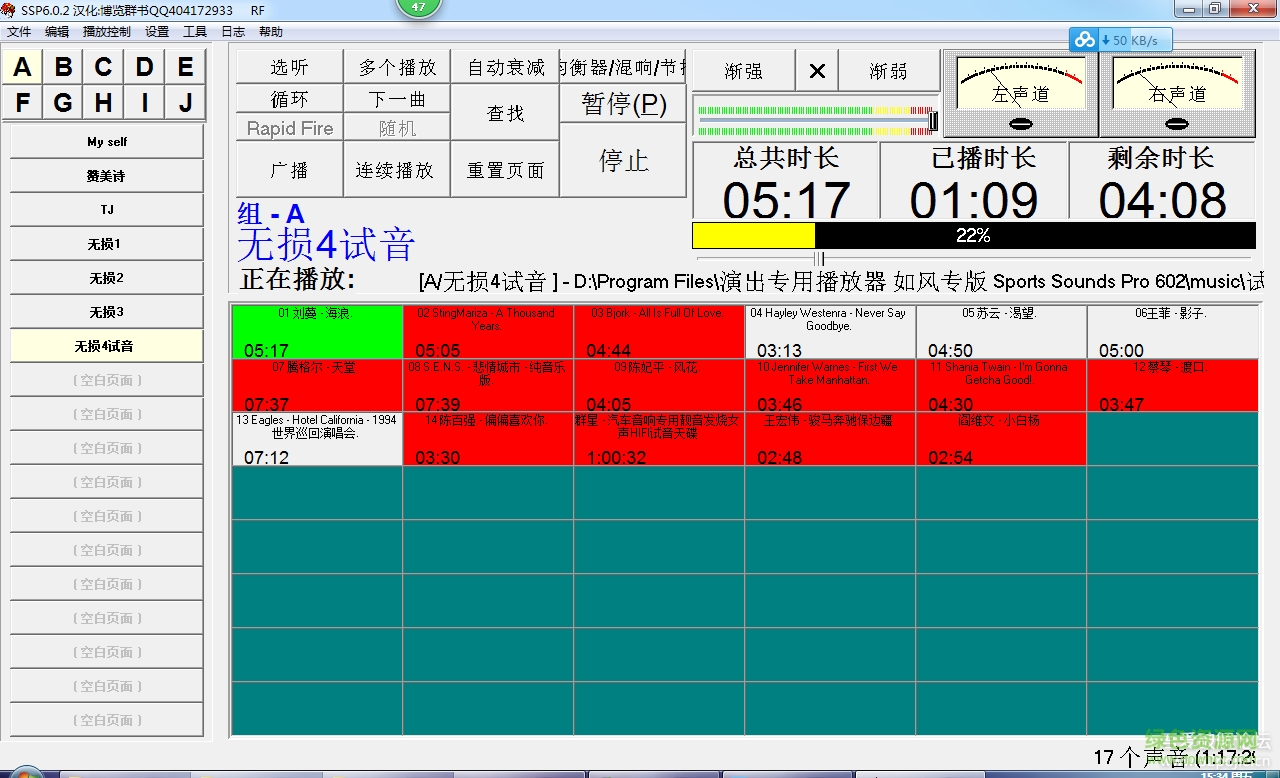The height and width of the screenshot is (778, 1280).
Task: Click the 右声道 right channel VU meter
Action: point(1177,93)
